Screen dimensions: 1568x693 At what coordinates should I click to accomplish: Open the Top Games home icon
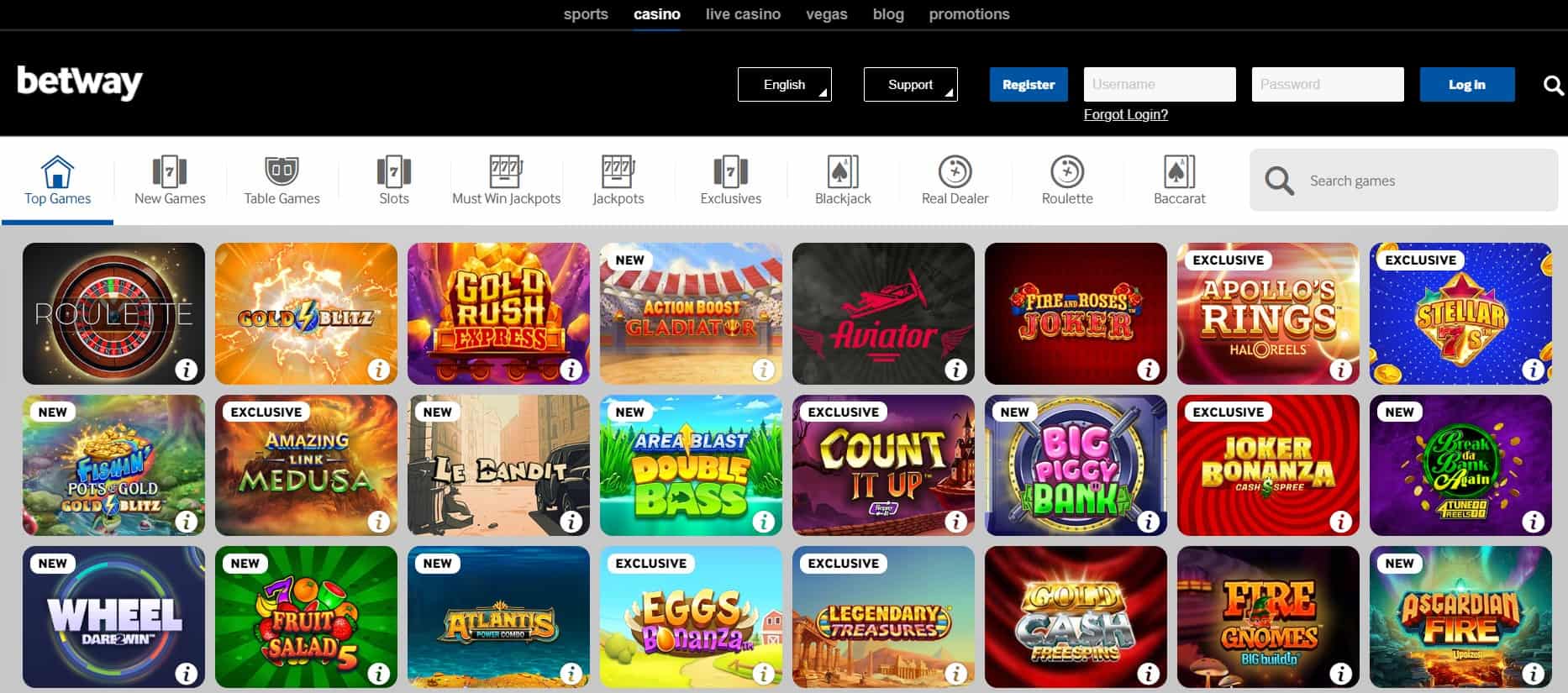(x=57, y=171)
